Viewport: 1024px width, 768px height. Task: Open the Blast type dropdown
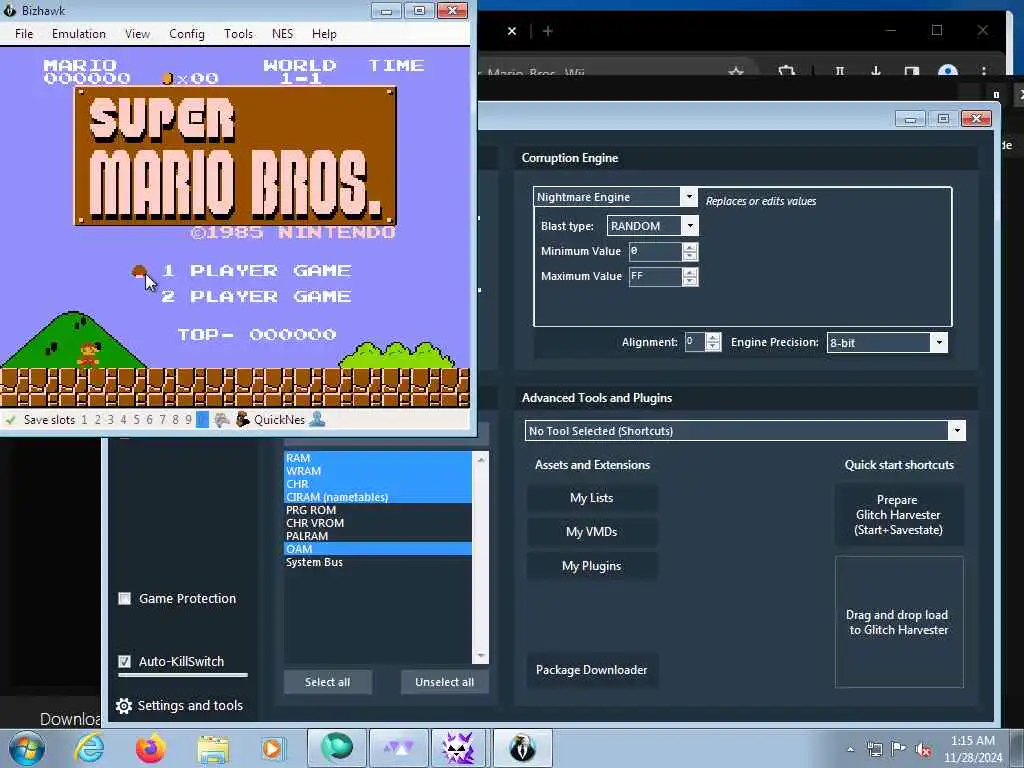[x=690, y=226]
